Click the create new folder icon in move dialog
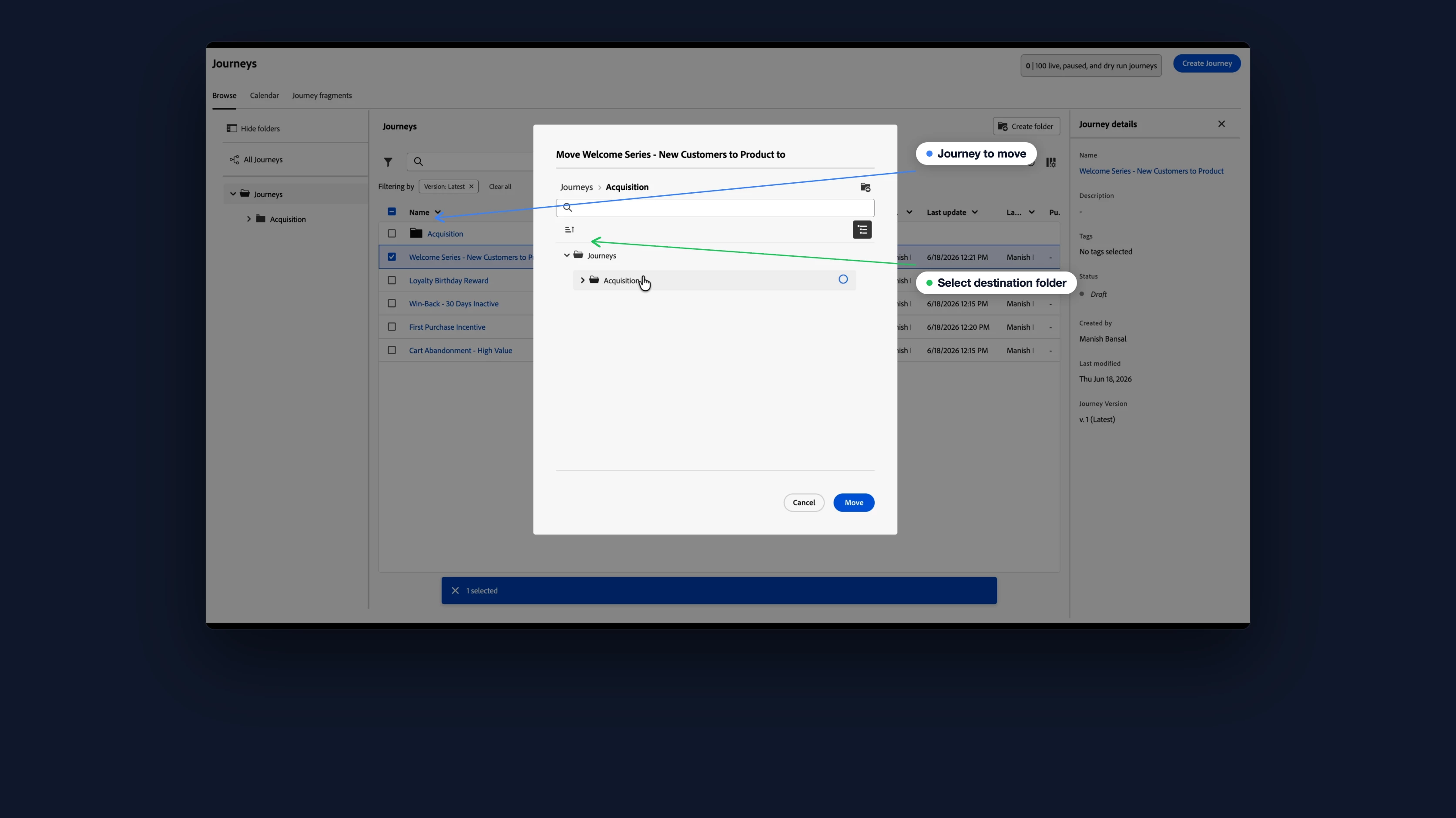 coord(866,187)
